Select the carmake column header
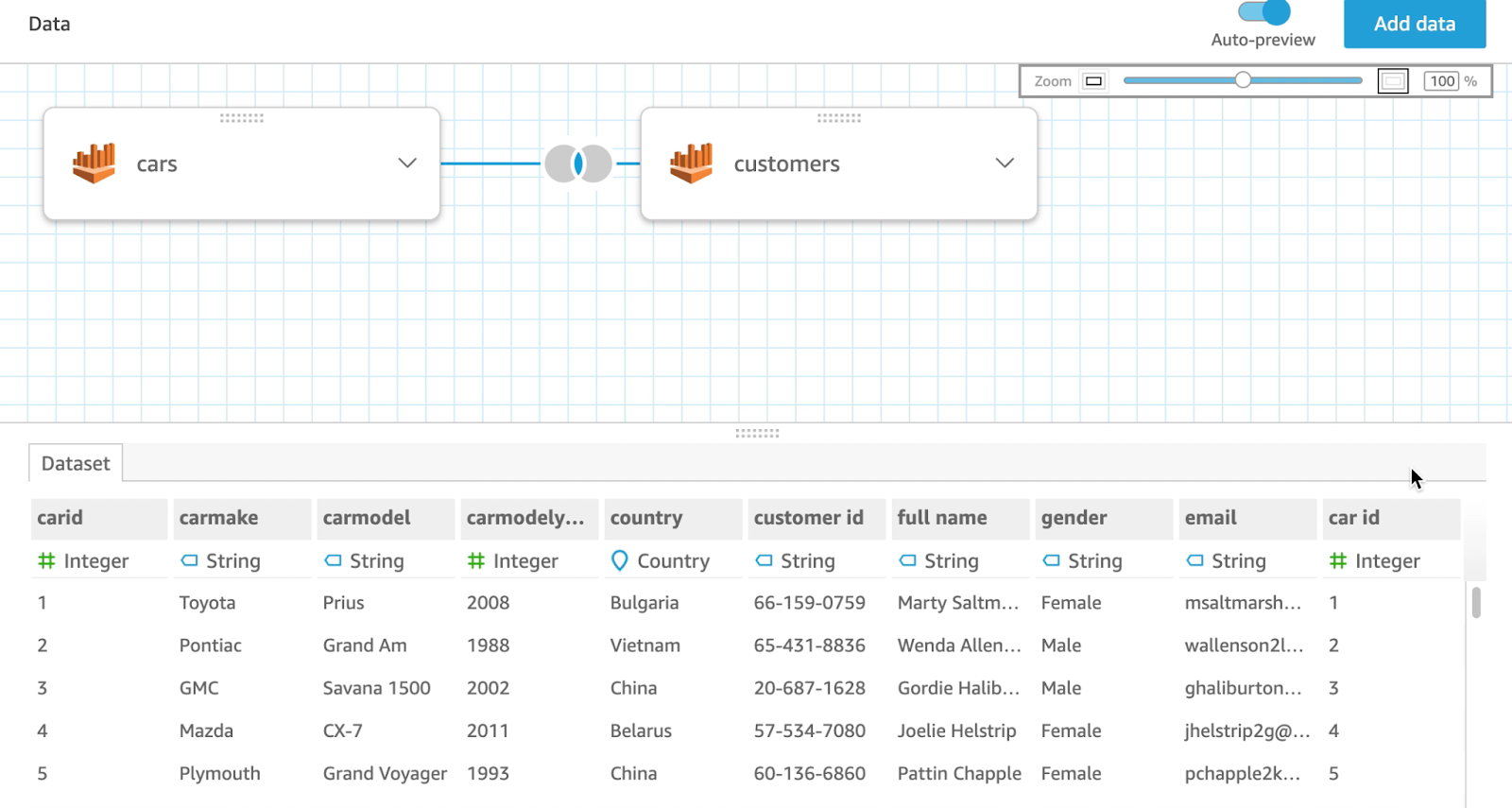 pos(243,518)
